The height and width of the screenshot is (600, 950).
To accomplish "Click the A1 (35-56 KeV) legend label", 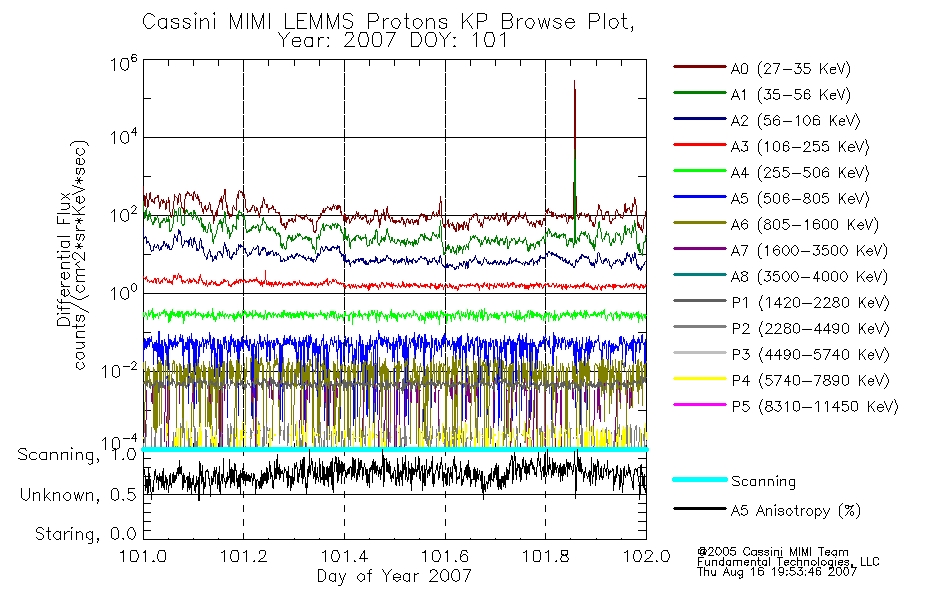I will 790,95.
